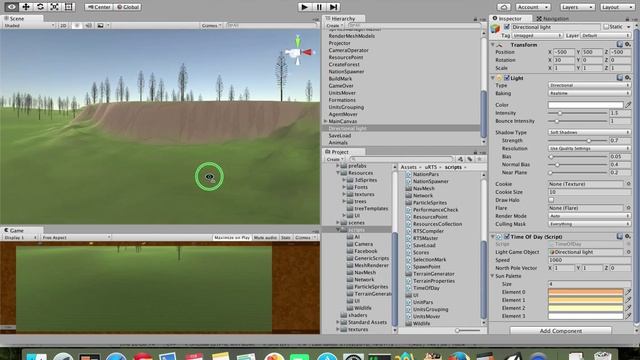
Task: Enable the Draw Halo checkbox
Action: pyautogui.click(x=551, y=200)
